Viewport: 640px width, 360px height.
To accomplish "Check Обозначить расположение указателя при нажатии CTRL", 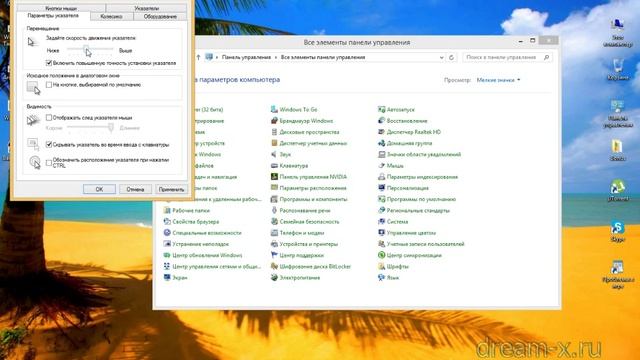I will pos(49,162).
